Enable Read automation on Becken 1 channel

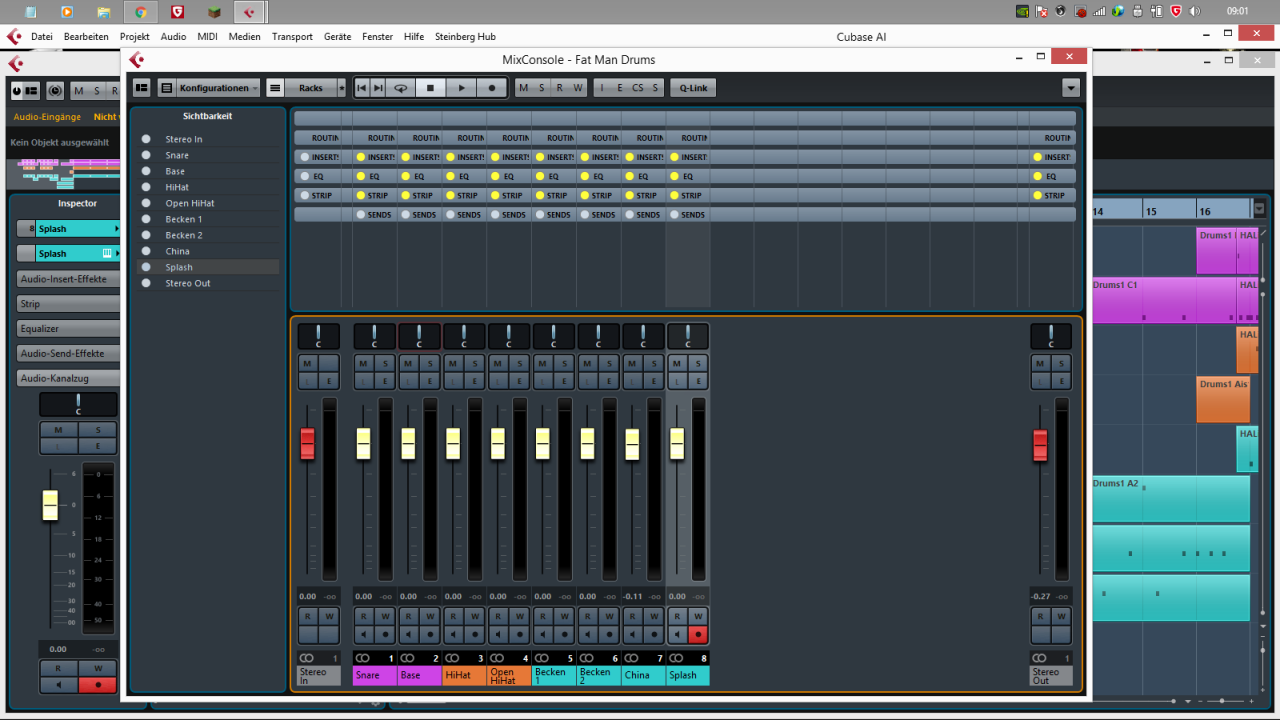pyautogui.click(x=542, y=616)
